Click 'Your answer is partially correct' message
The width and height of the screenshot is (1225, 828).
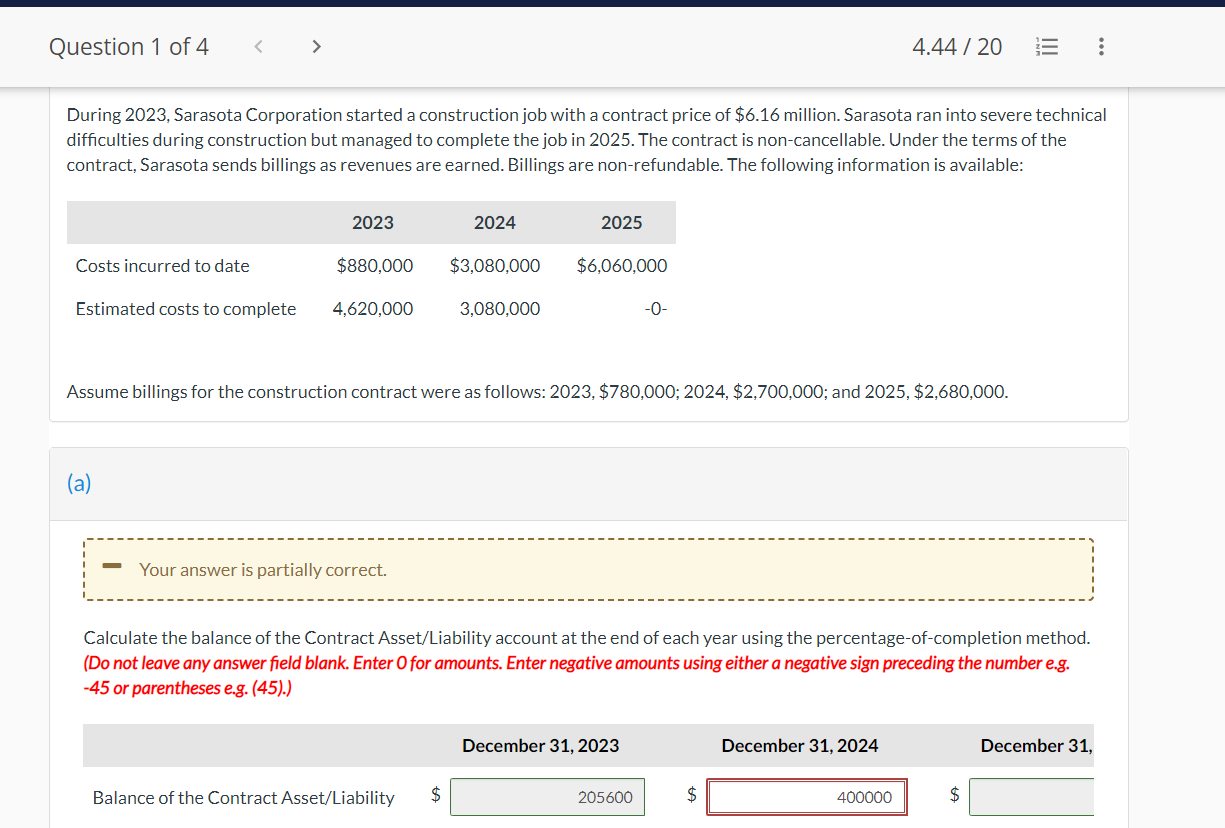click(x=263, y=570)
